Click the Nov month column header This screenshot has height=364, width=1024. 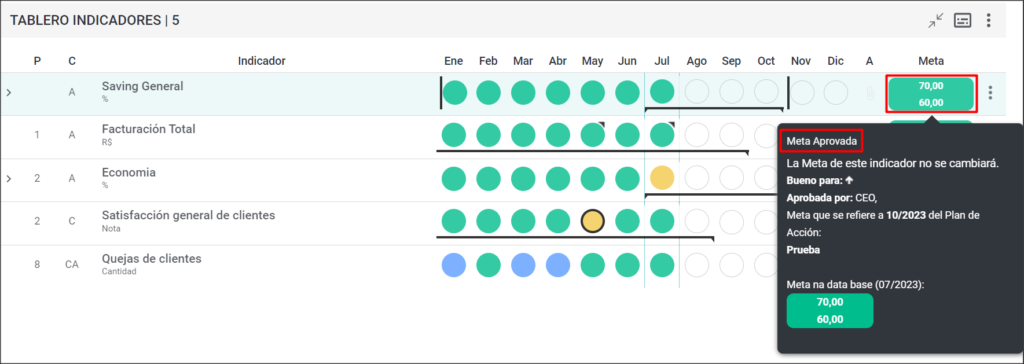click(801, 61)
